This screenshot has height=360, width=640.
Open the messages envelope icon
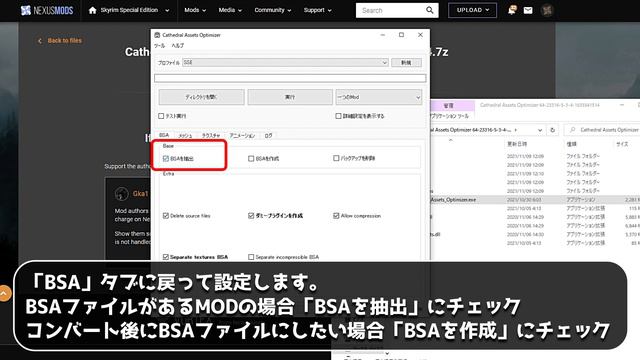[x=528, y=10]
